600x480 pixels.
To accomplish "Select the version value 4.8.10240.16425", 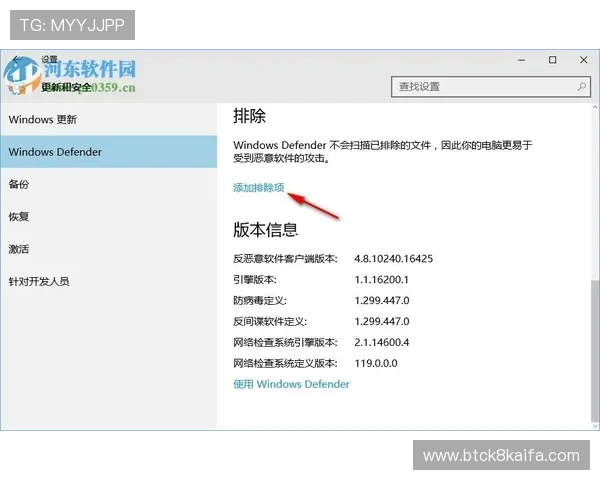I will point(393,259).
